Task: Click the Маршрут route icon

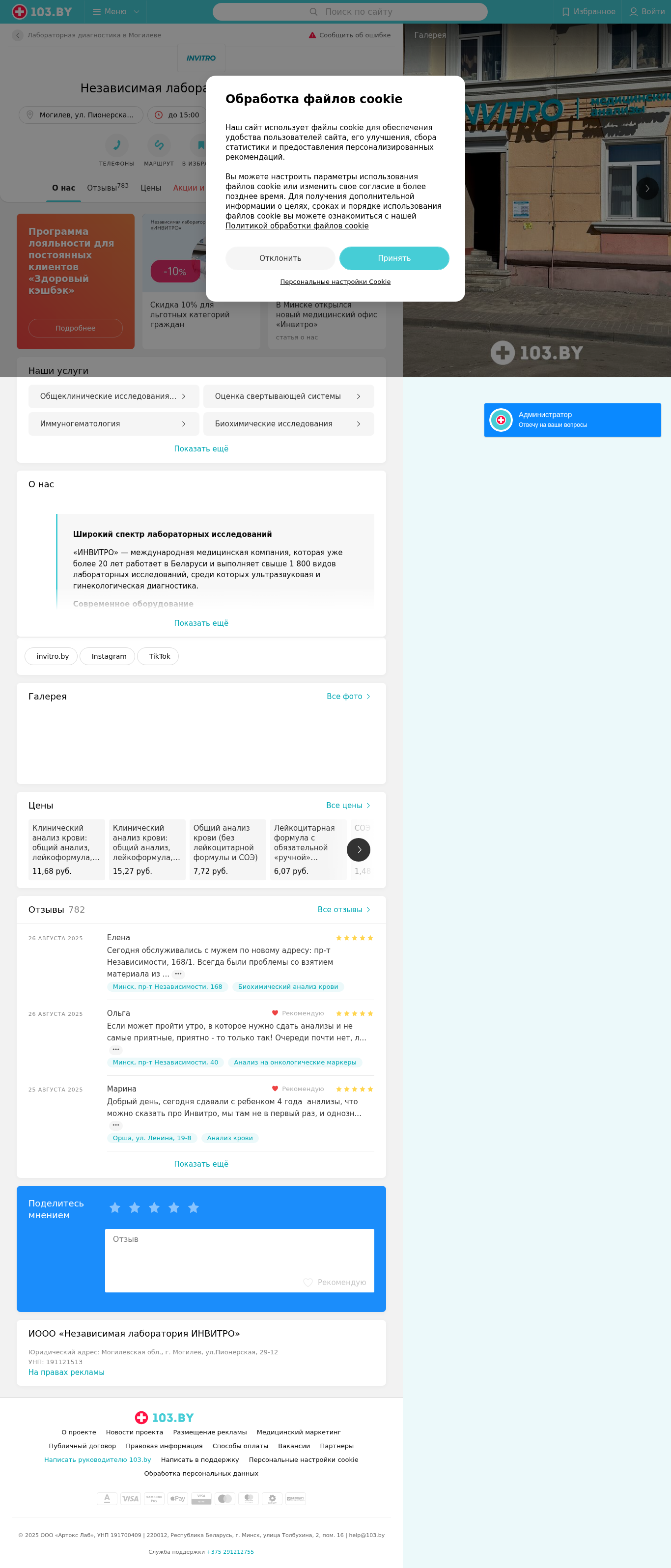Action: click(x=159, y=145)
